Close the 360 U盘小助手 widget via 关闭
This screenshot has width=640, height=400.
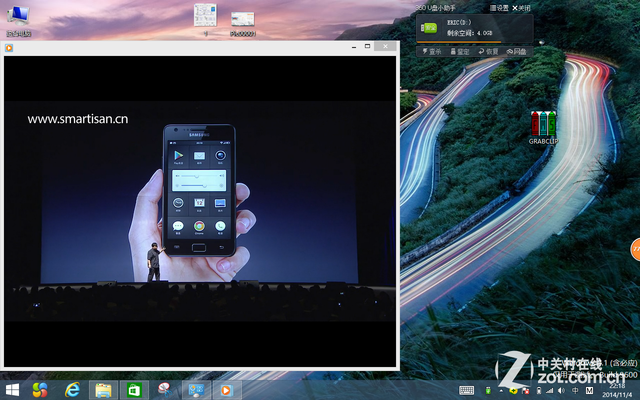[x=521, y=8]
